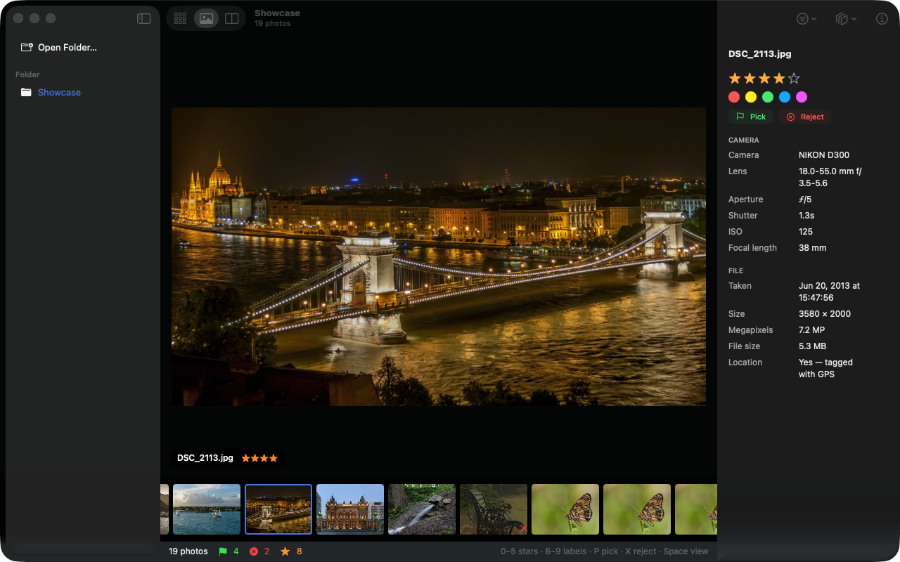
Task: Apply the blue color label
Action: (x=785, y=97)
